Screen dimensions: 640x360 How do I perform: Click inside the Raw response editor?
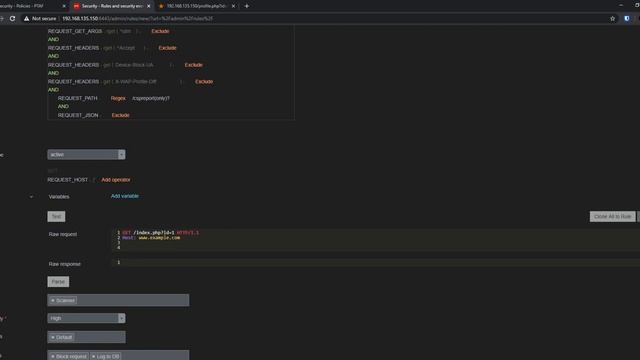point(376,262)
